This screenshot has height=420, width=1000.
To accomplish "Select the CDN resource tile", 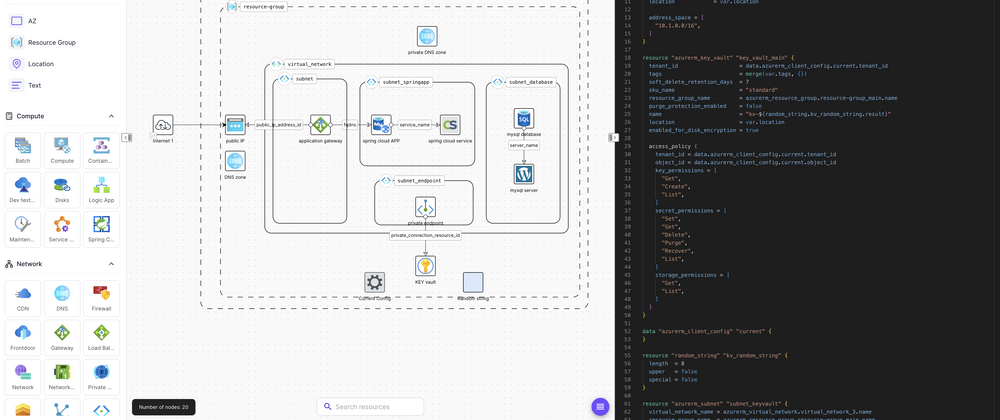I will pyautogui.click(x=23, y=298).
